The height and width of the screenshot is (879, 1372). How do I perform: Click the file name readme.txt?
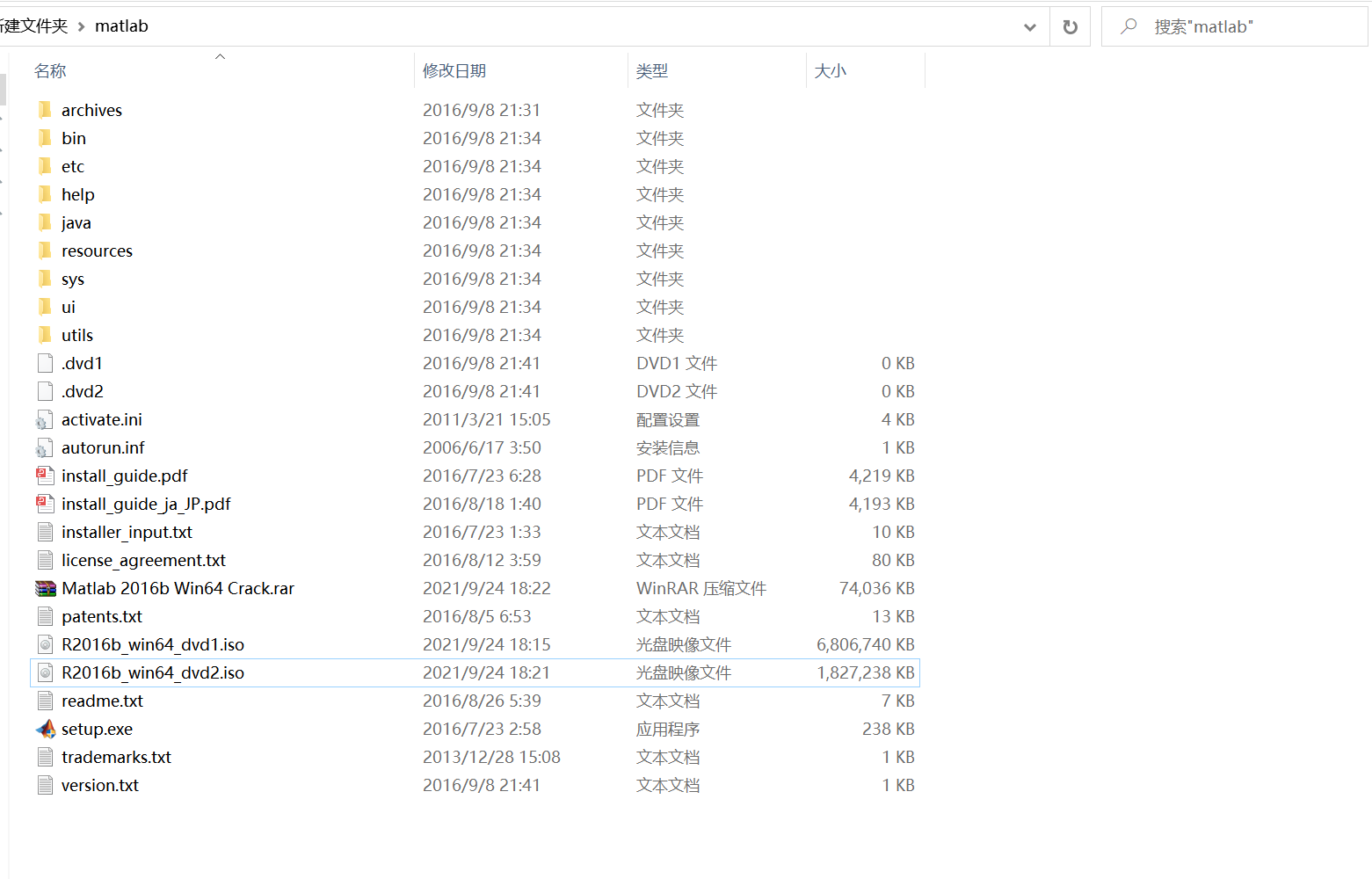pos(102,701)
